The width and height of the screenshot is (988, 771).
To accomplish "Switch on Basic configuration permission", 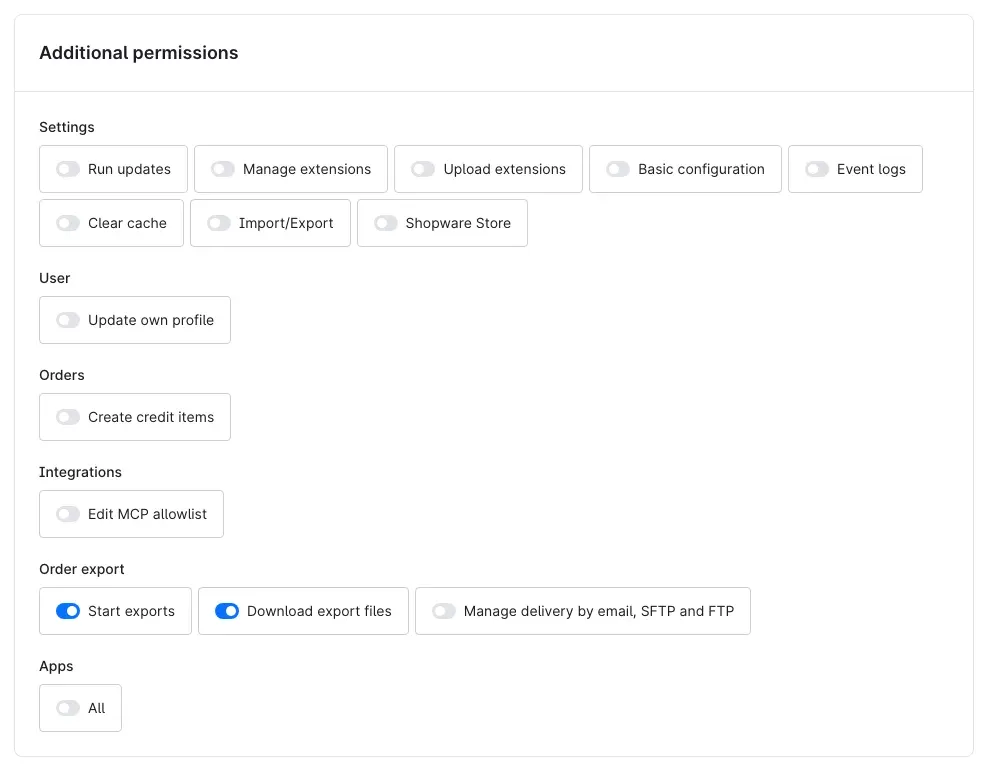I will pyautogui.click(x=618, y=169).
